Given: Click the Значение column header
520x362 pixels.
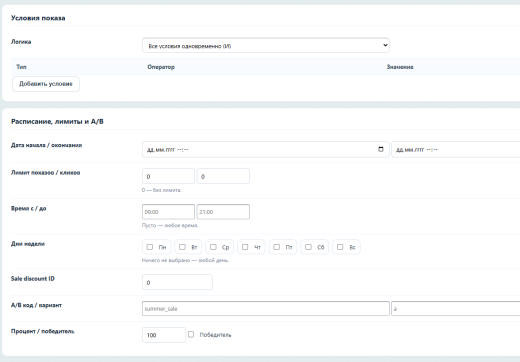Looking at the screenshot, I should [x=400, y=67].
